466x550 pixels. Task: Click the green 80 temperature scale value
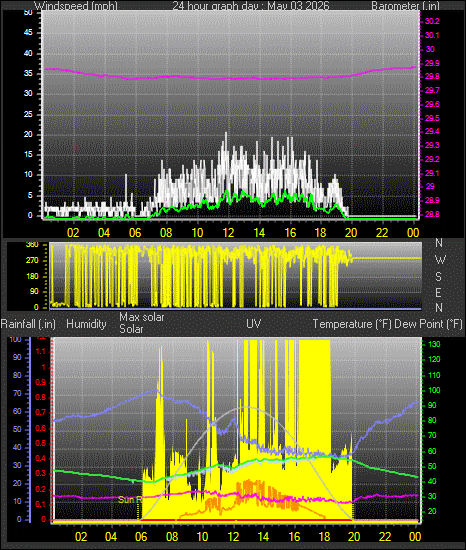432,420
